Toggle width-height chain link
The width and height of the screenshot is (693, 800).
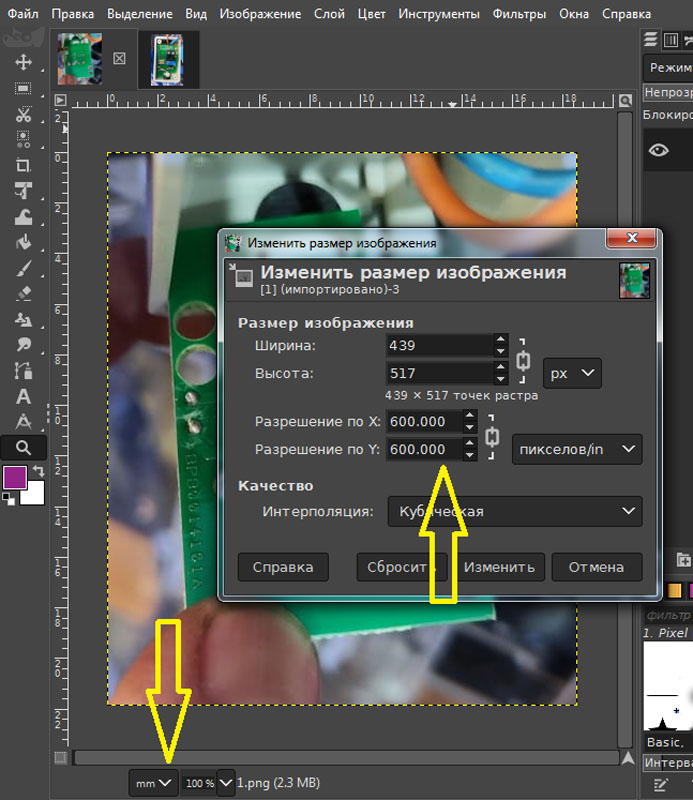(522, 360)
